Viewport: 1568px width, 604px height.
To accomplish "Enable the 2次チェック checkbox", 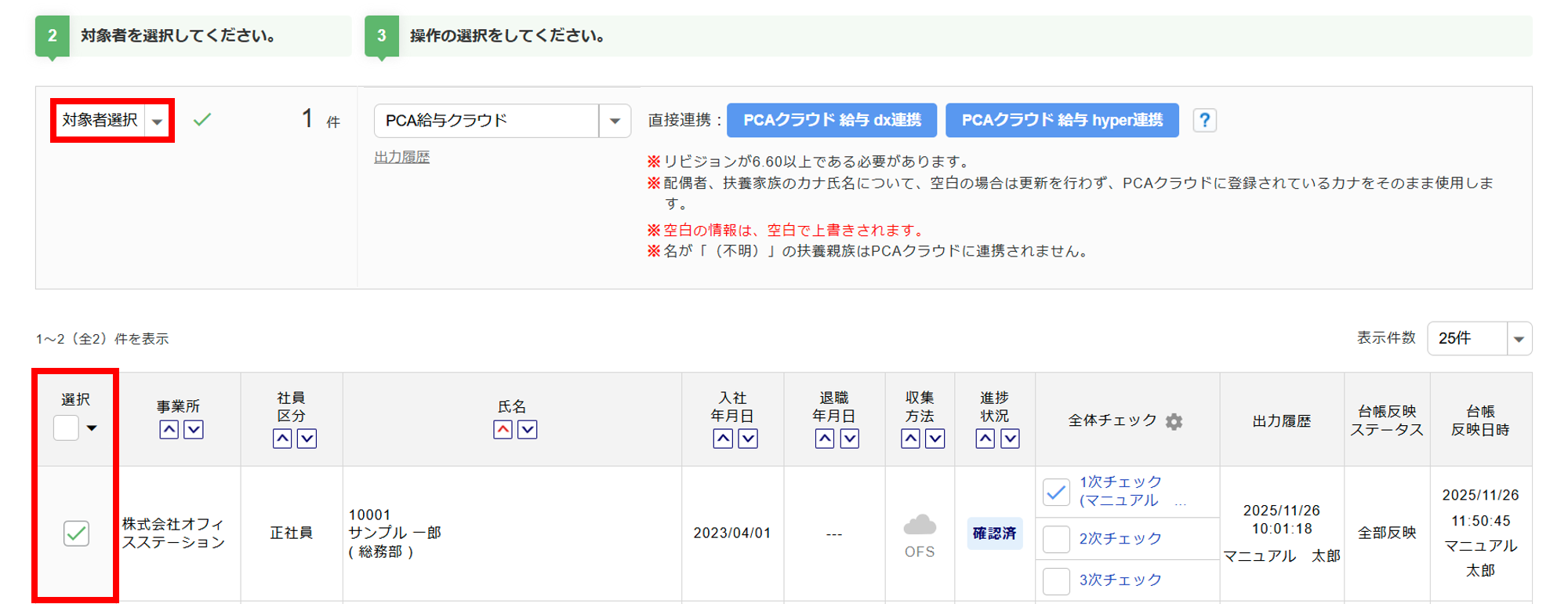I will (x=1056, y=539).
